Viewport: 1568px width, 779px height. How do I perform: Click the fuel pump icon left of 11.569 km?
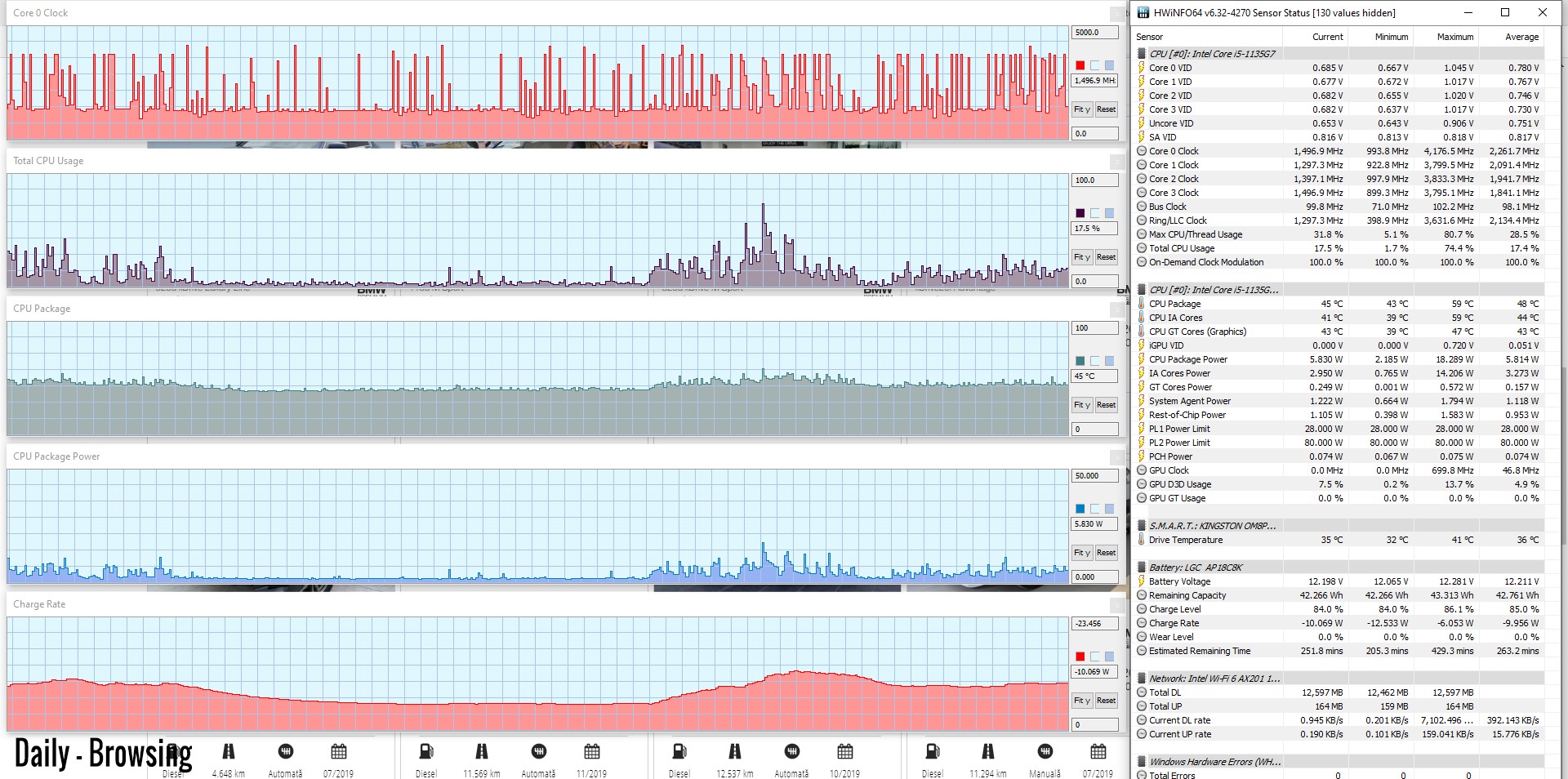click(x=426, y=751)
